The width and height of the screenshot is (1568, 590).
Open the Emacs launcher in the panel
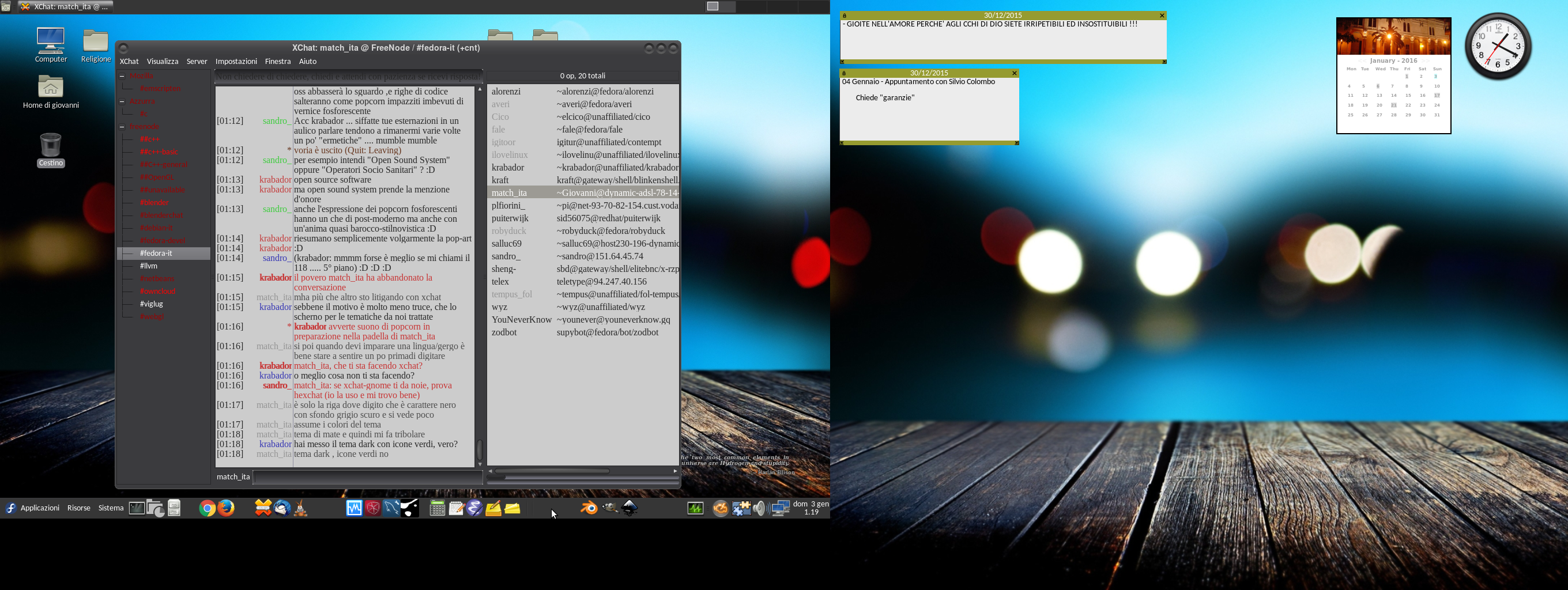click(x=475, y=508)
